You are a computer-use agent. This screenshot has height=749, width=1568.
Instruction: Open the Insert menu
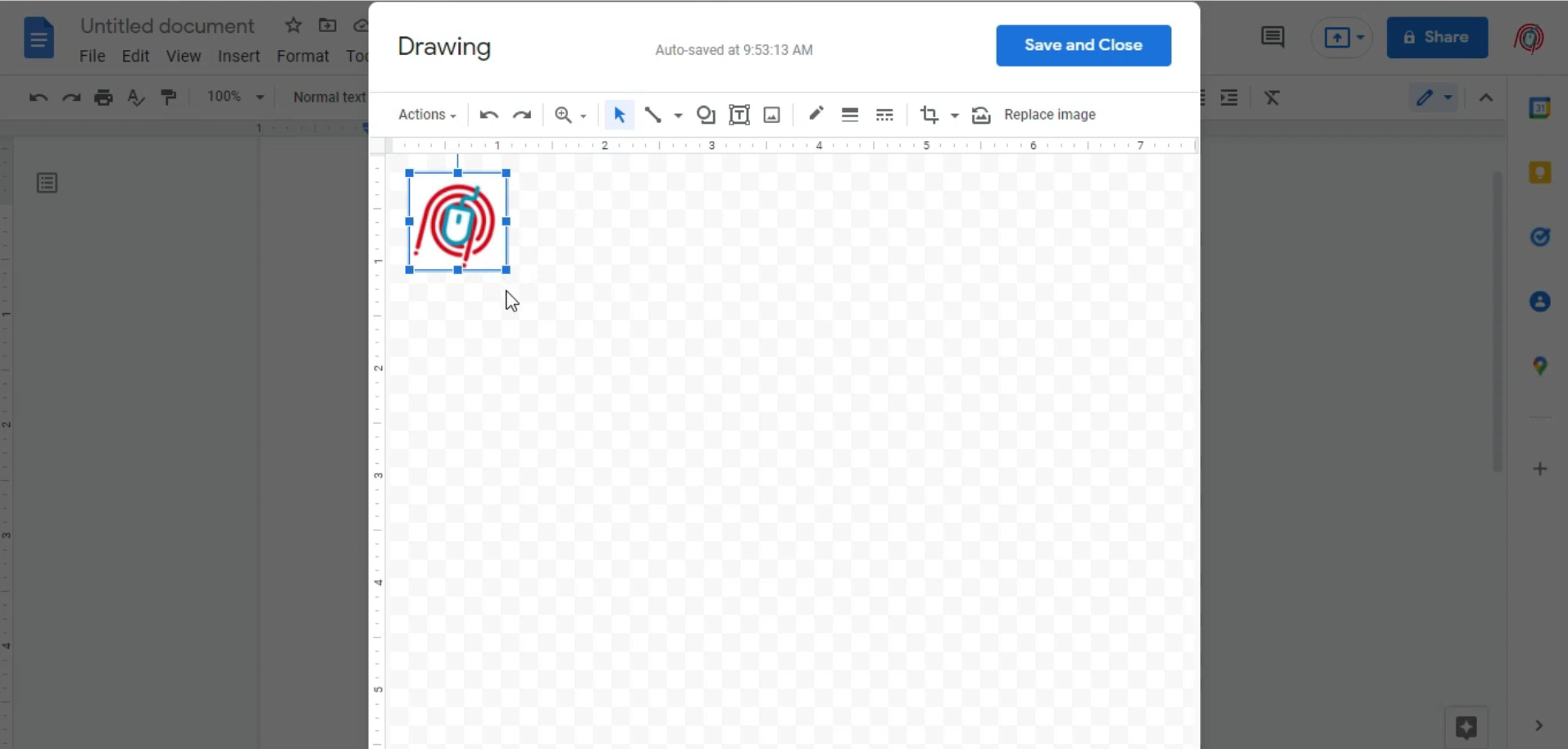coord(239,56)
